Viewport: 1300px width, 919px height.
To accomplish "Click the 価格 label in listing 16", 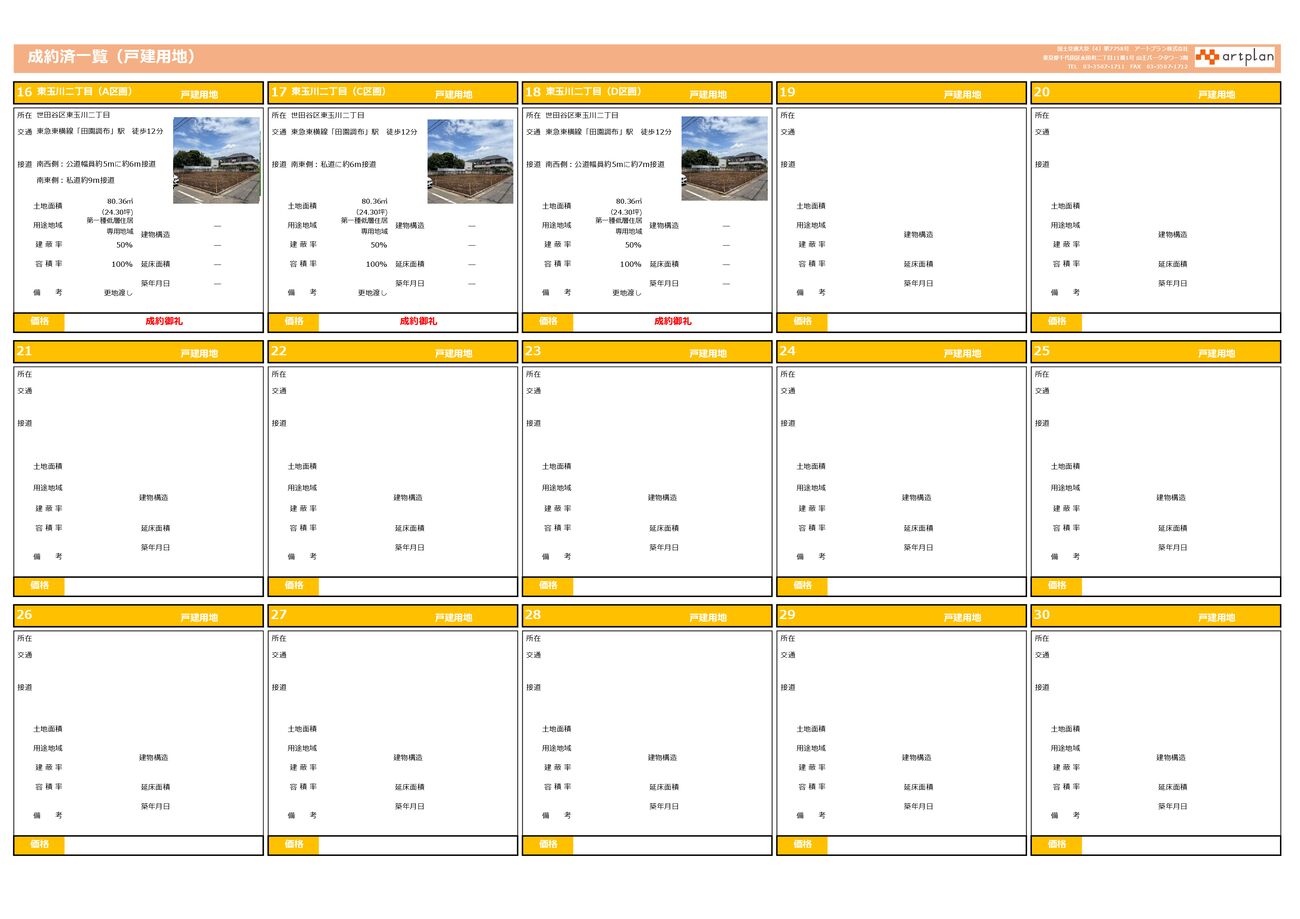I will pyautogui.click(x=39, y=322).
